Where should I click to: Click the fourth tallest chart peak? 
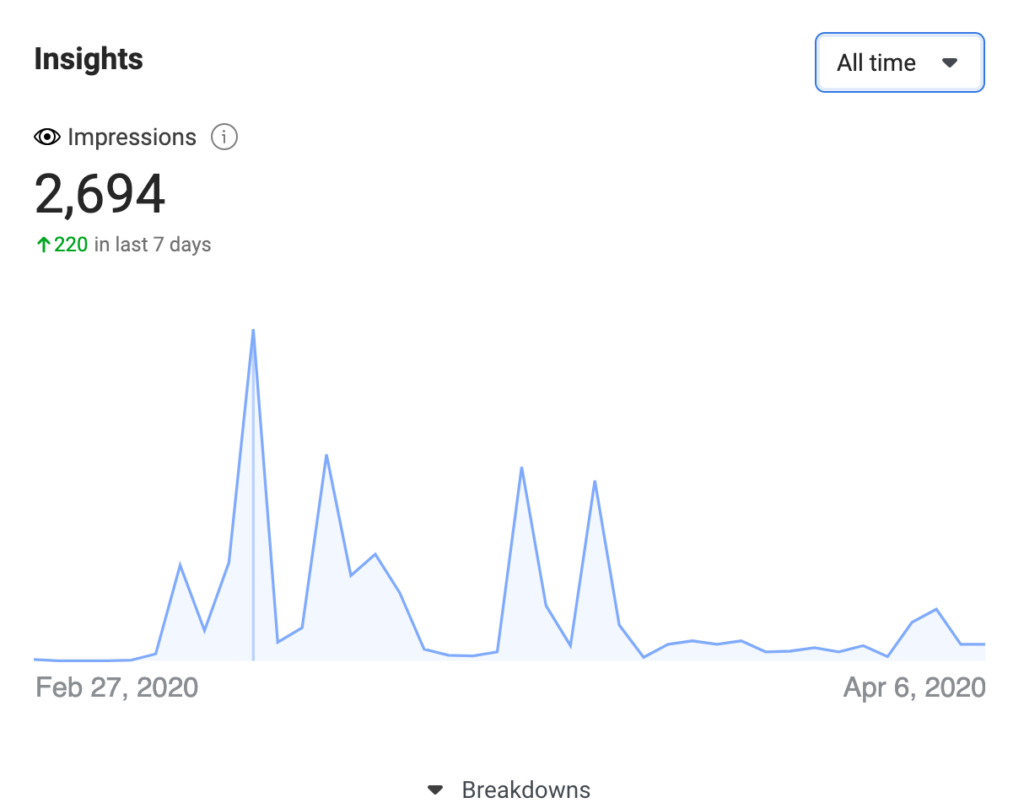click(x=595, y=482)
